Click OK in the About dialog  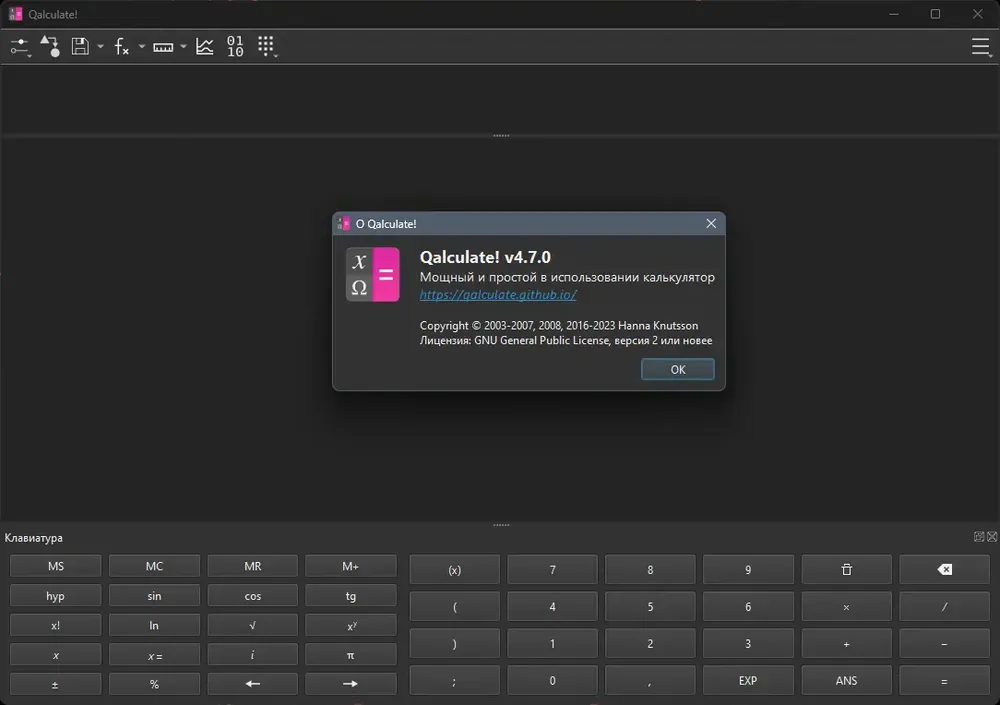(x=677, y=369)
